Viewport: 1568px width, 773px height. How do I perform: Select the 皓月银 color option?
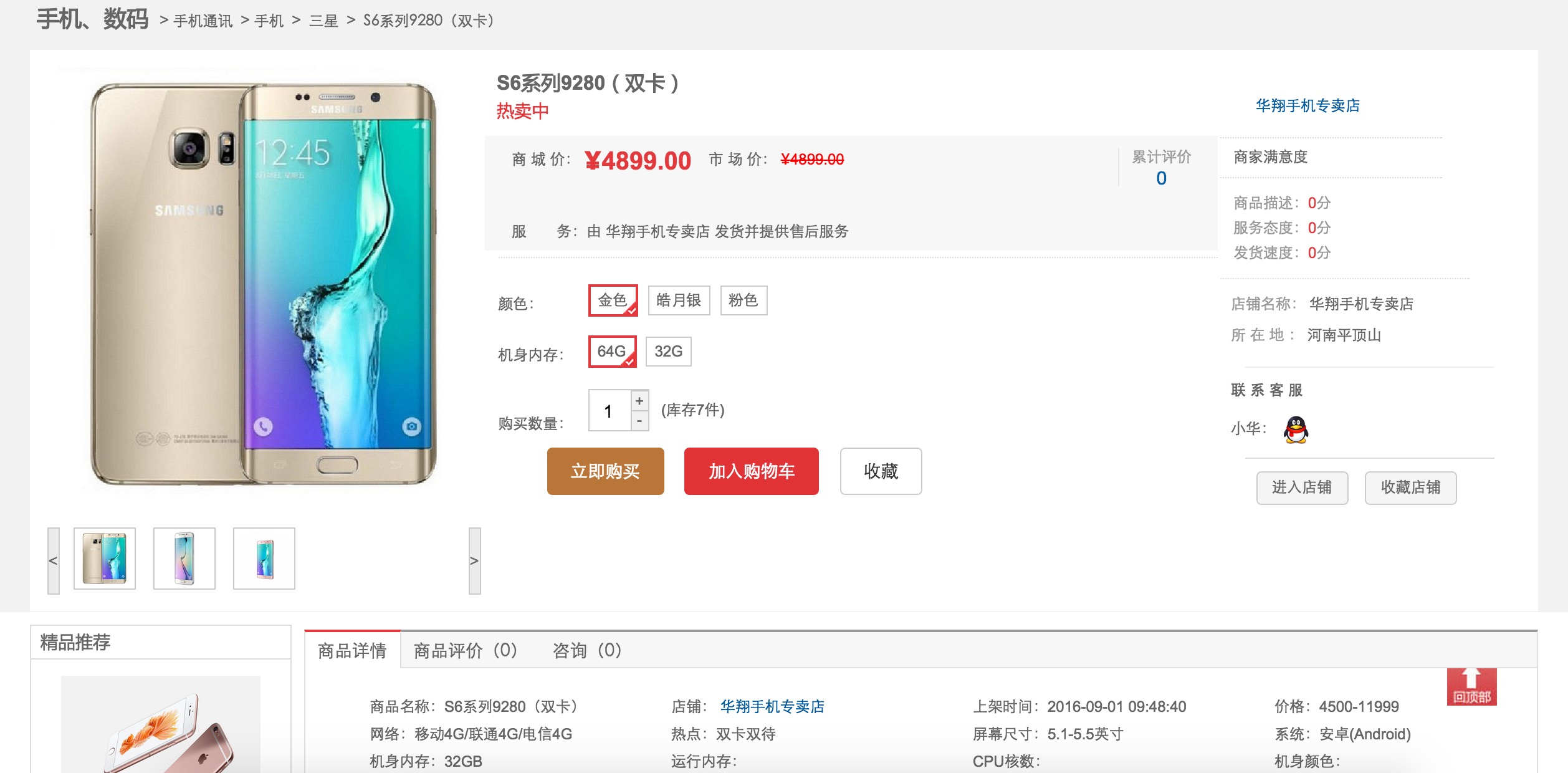pyautogui.click(x=679, y=300)
